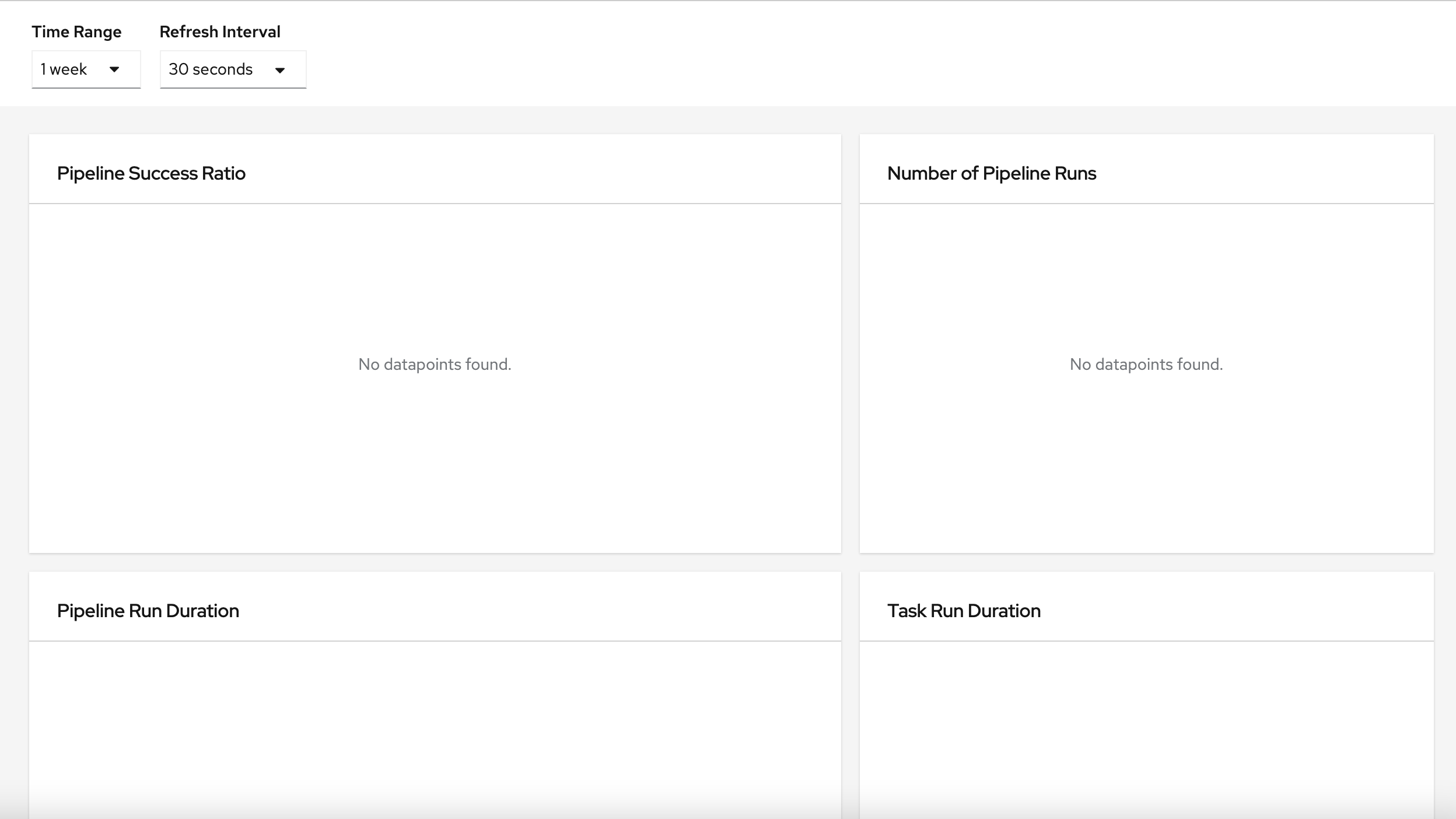Click the empty Task Run Duration chart area
Viewport: 1456px width, 819px height.
pyautogui.click(x=1146, y=729)
